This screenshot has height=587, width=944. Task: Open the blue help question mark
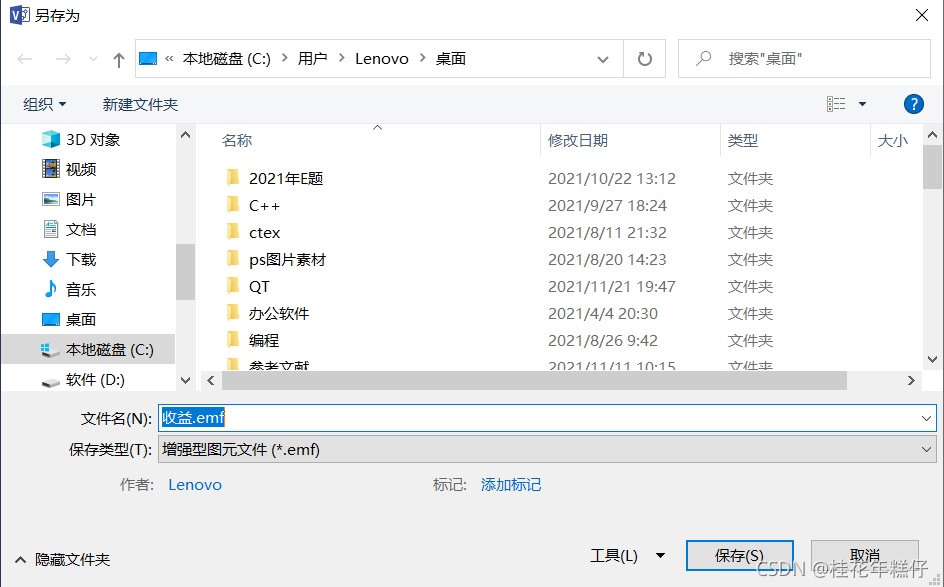[x=913, y=104]
